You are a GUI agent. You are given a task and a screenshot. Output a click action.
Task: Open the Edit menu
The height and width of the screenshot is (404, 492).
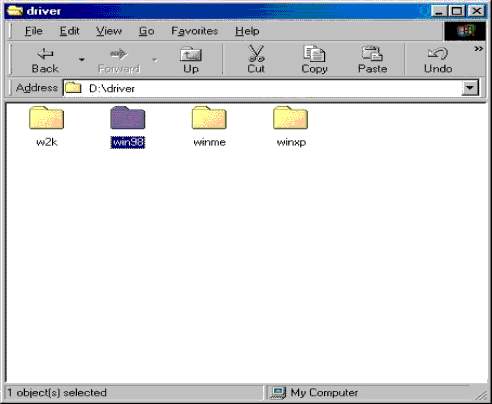point(69,31)
